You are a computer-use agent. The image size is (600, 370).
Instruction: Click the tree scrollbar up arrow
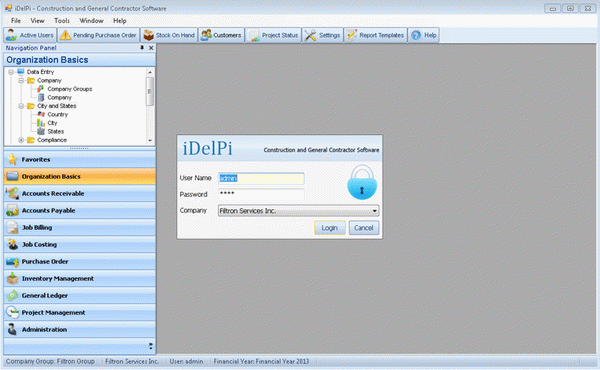click(150, 72)
